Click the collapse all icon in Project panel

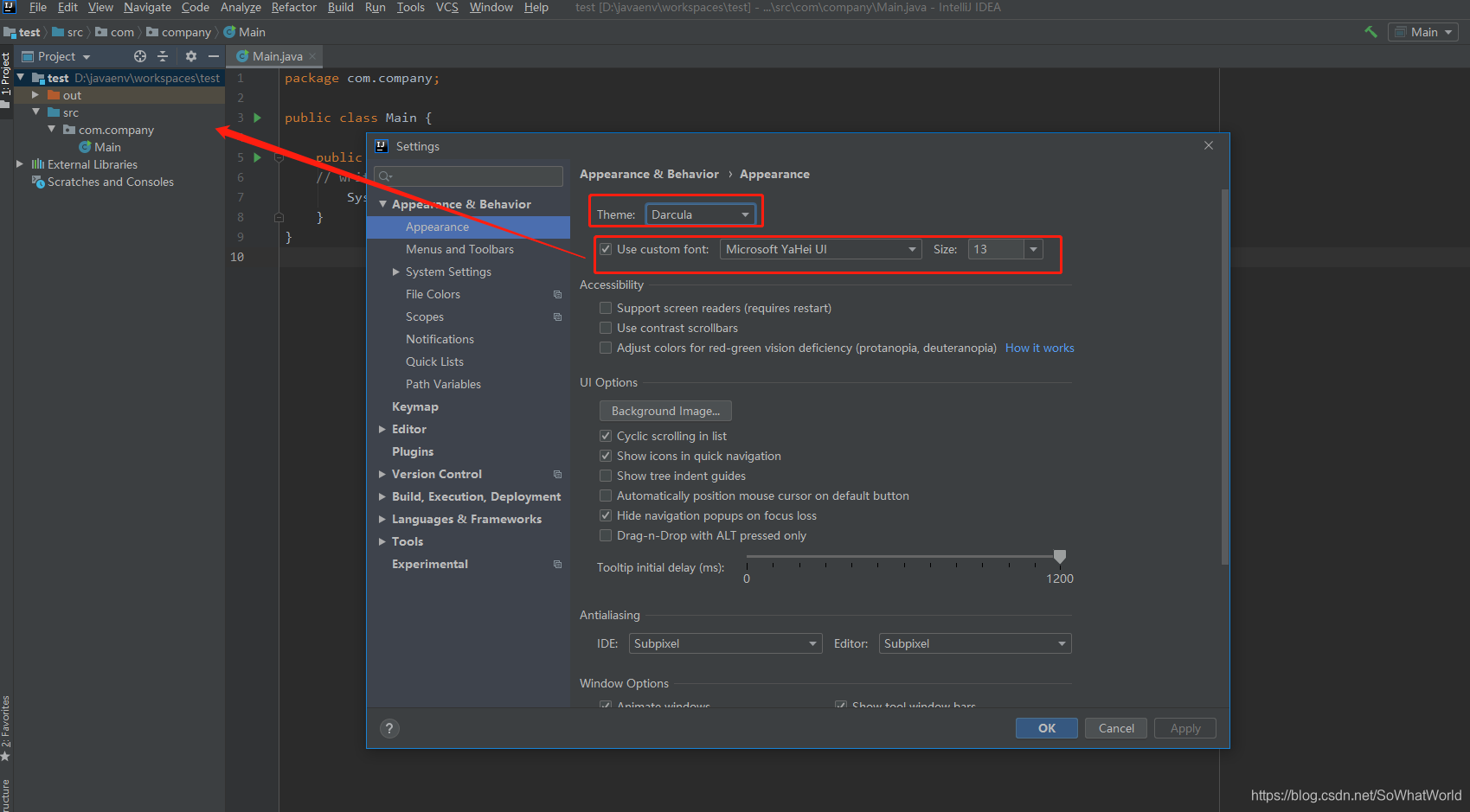(163, 56)
